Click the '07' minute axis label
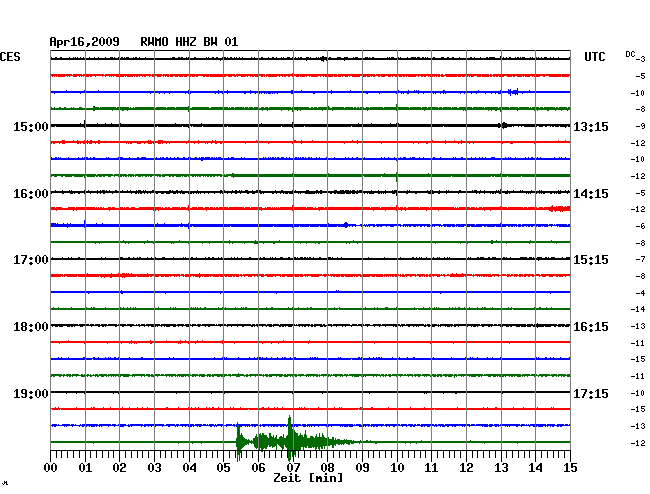The image size is (650, 494). (293, 468)
